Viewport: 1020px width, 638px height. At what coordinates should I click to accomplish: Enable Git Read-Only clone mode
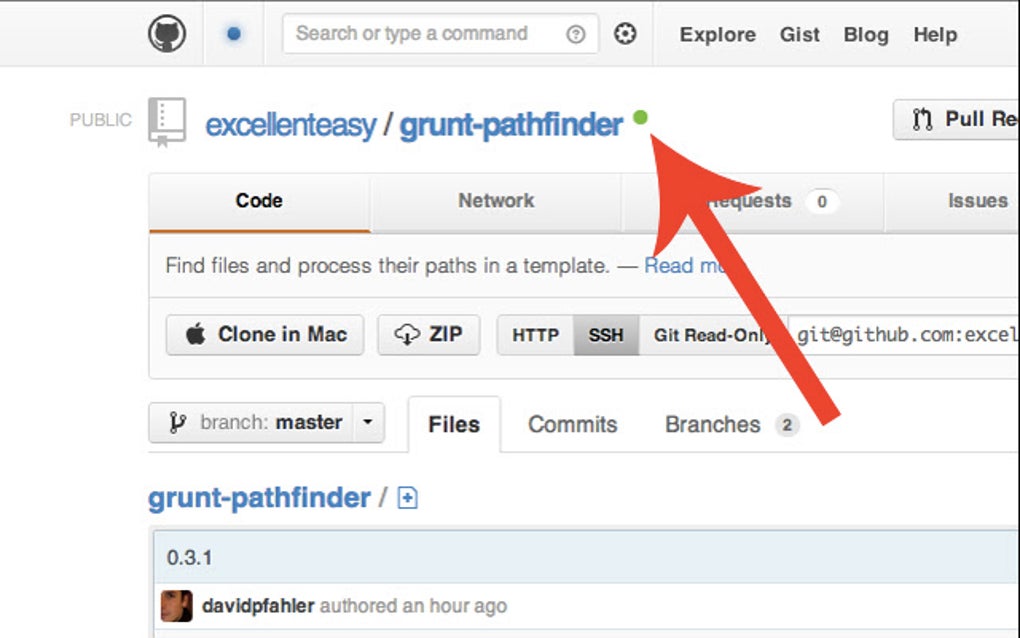pos(714,335)
